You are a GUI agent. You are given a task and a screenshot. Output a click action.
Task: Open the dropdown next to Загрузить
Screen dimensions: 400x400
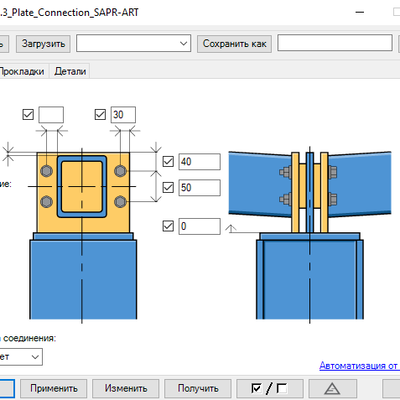(134, 43)
